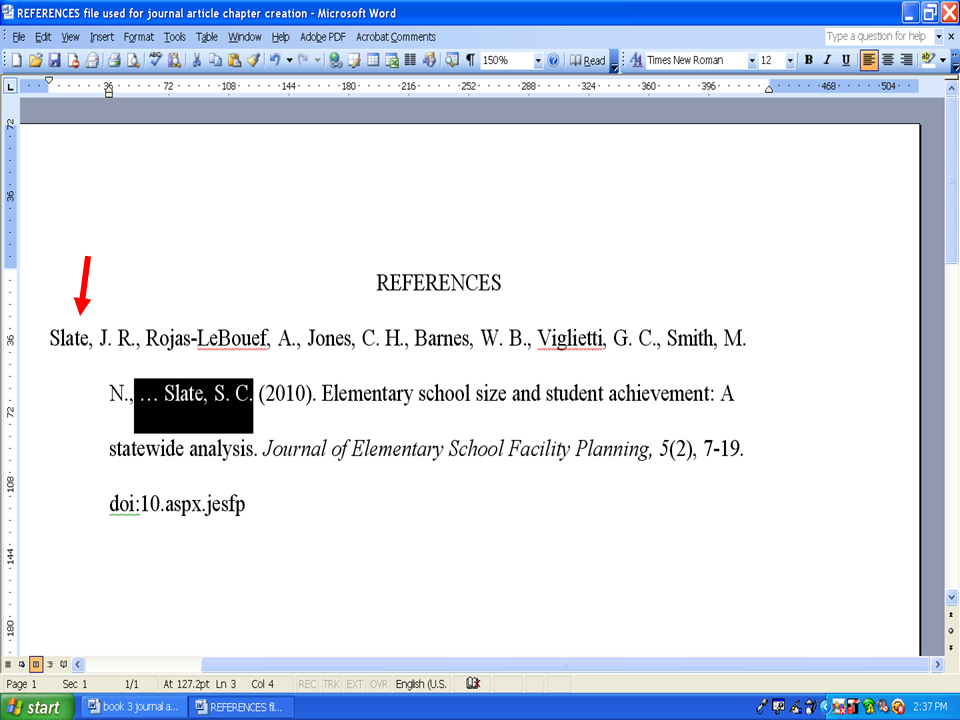Click the horizontal scrollbar thumb
The image size is (960, 720).
click(x=565, y=664)
